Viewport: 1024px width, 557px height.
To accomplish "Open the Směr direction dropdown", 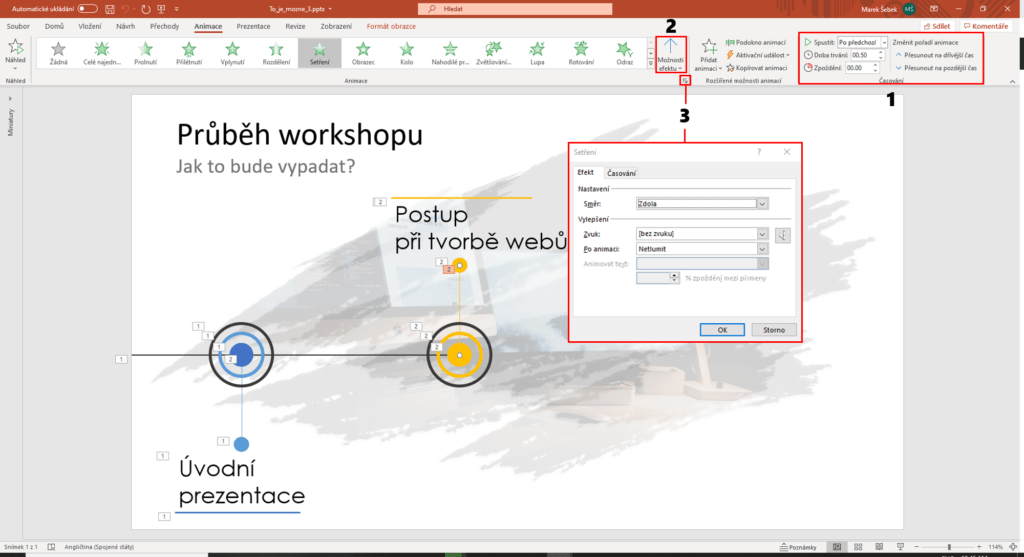I will tap(762, 203).
